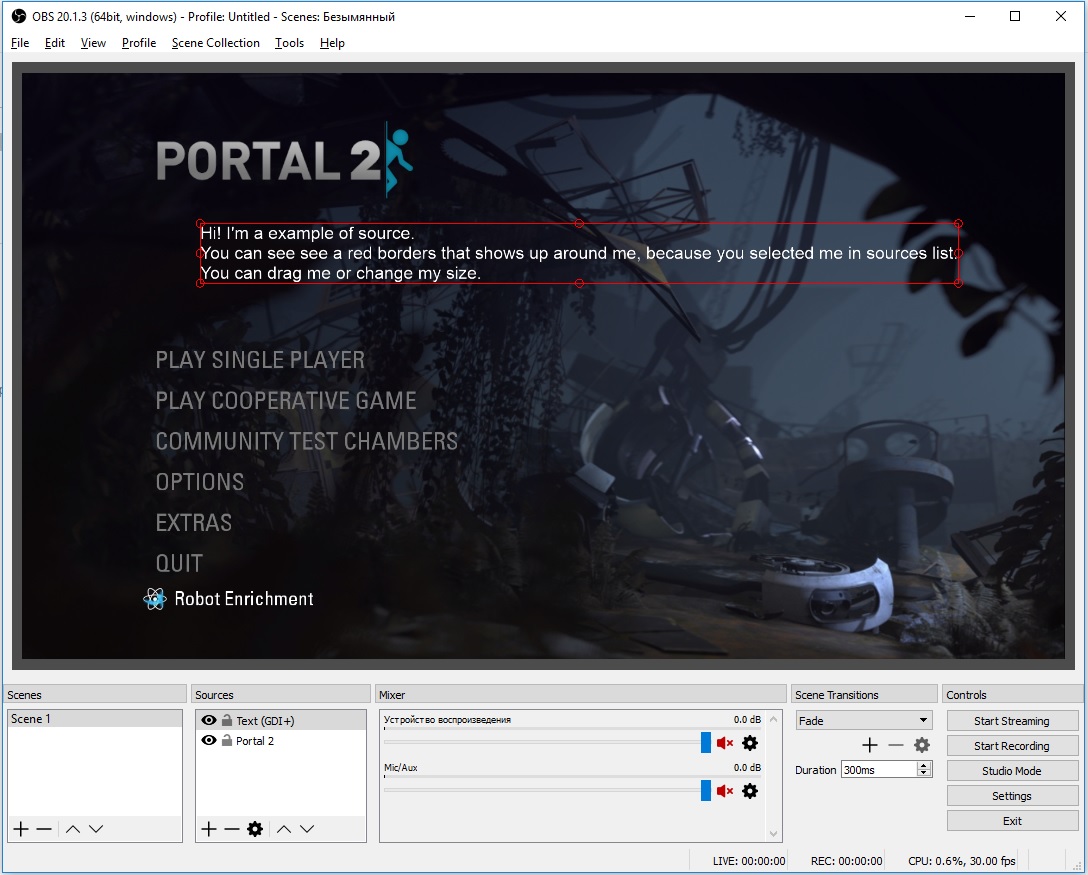Toggle visibility of Portal 2 source
The image size is (1088, 875).
pyautogui.click(x=209, y=741)
